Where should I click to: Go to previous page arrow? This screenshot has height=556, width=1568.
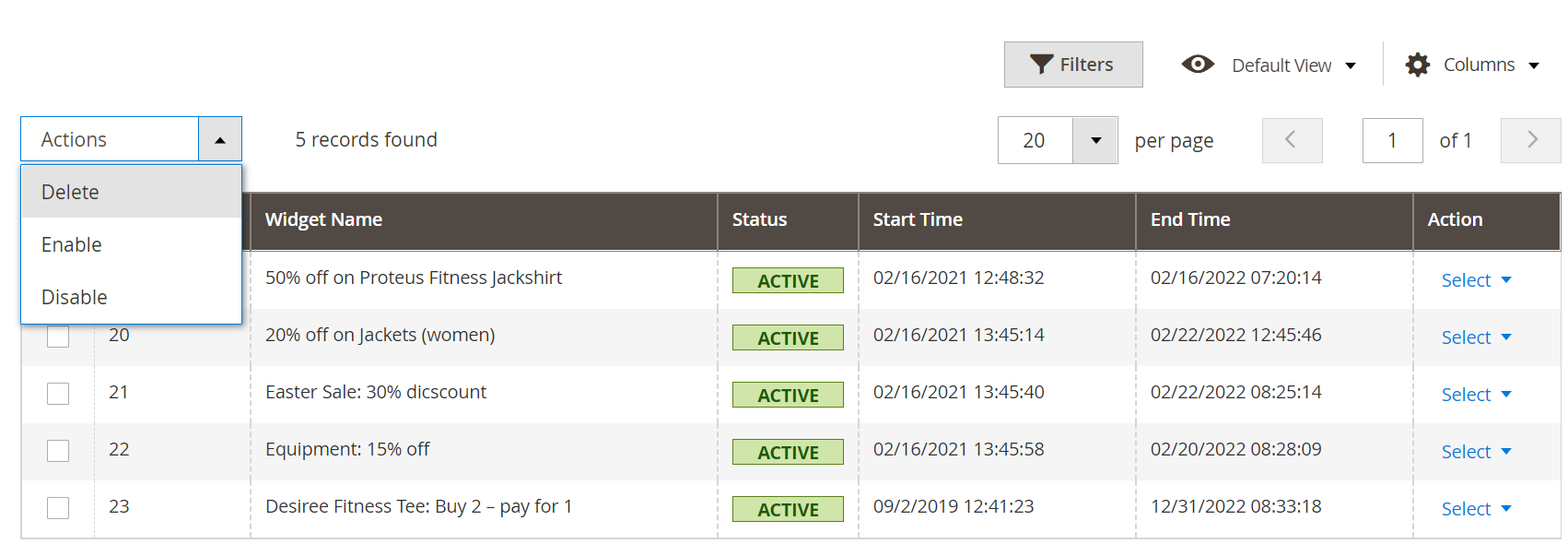tap(1292, 140)
